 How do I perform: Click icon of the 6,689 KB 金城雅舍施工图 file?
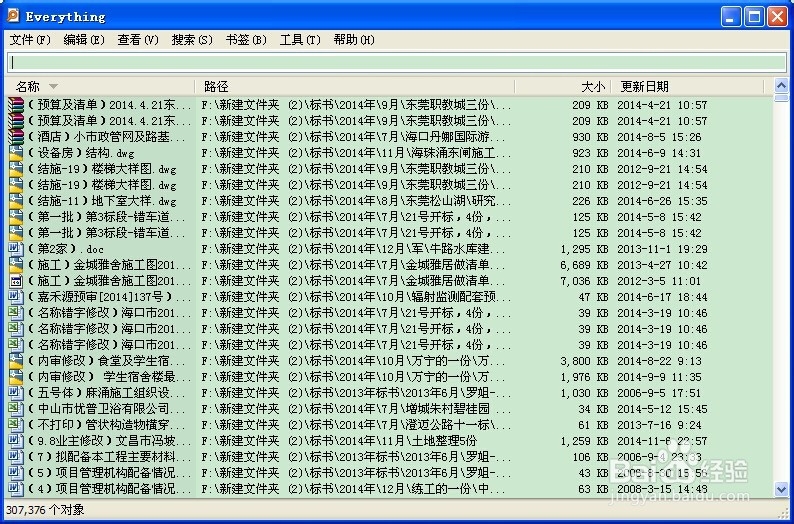(16, 265)
